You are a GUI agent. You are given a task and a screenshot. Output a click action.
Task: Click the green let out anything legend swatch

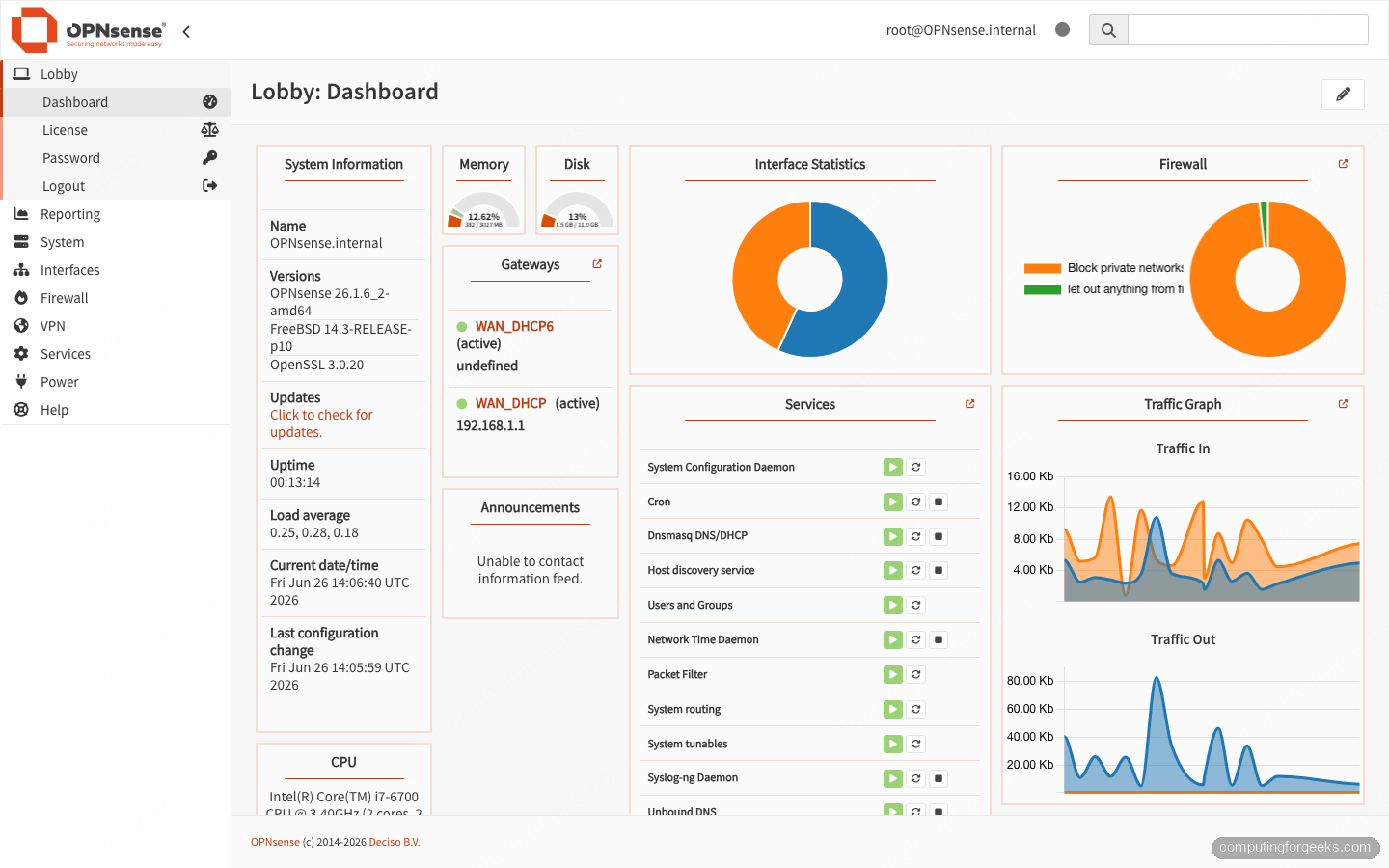click(1043, 289)
